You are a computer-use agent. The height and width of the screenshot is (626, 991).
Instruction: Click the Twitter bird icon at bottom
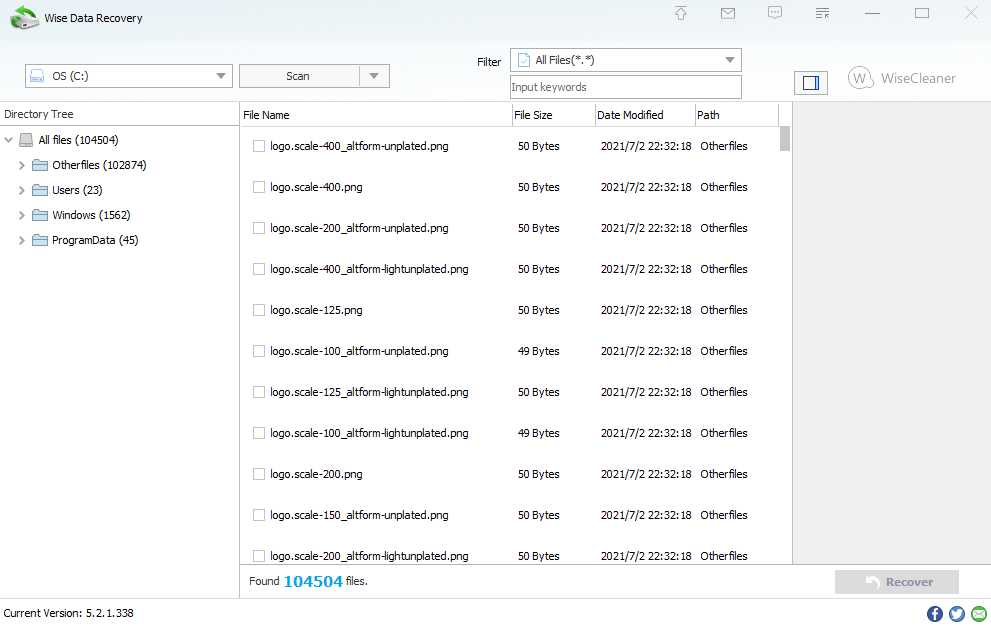point(957,613)
